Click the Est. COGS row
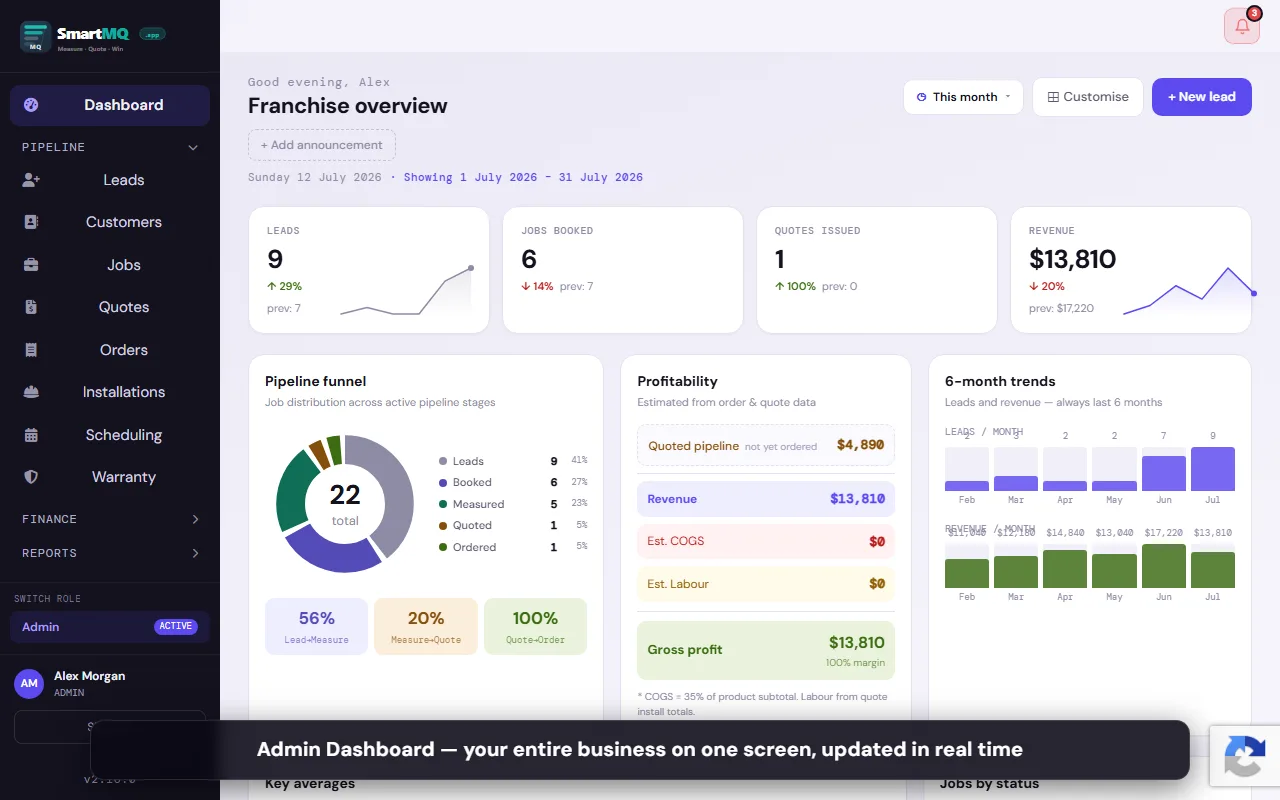1280x800 pixels. point(766,541)
